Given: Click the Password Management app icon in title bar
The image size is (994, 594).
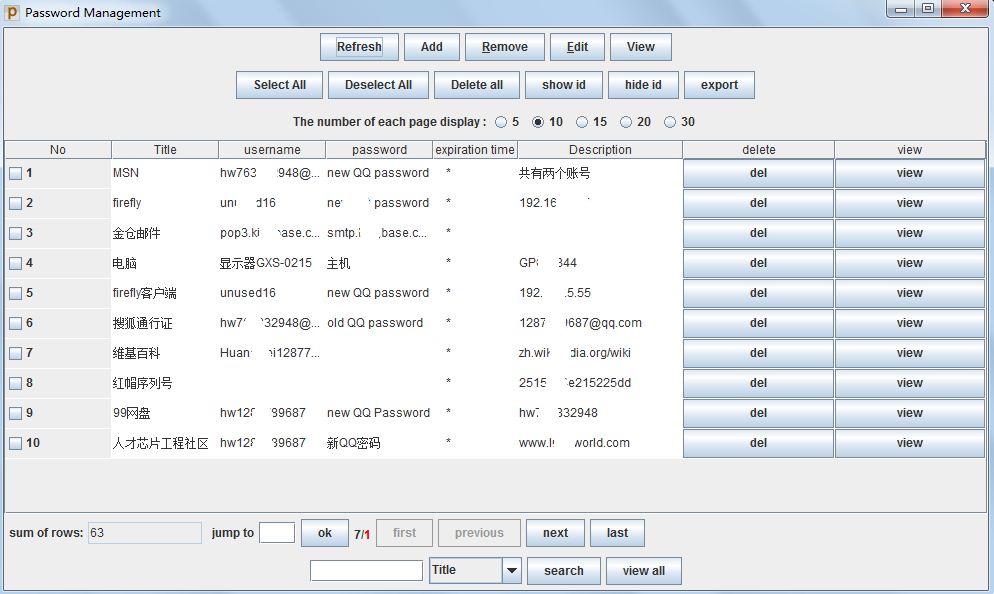Looking at the screenshot, I should coord(12,13).
